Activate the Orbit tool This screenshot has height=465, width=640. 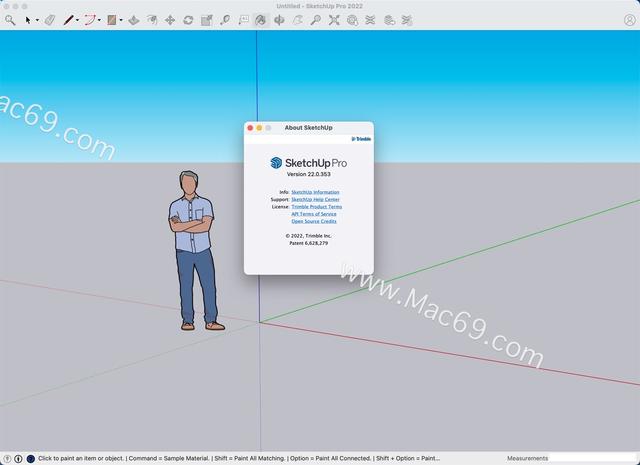click(279, 20)
